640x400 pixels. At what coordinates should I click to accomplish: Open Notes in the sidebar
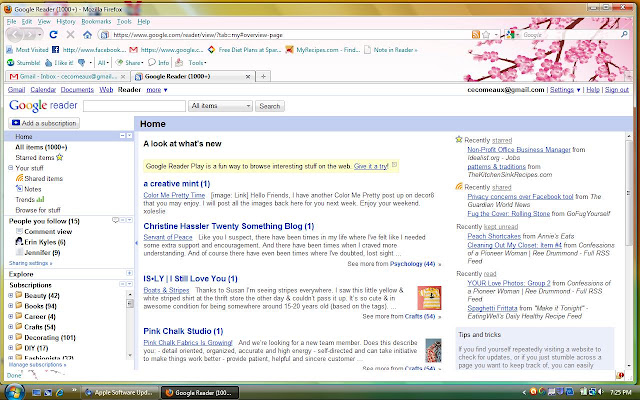click(29, 189)
